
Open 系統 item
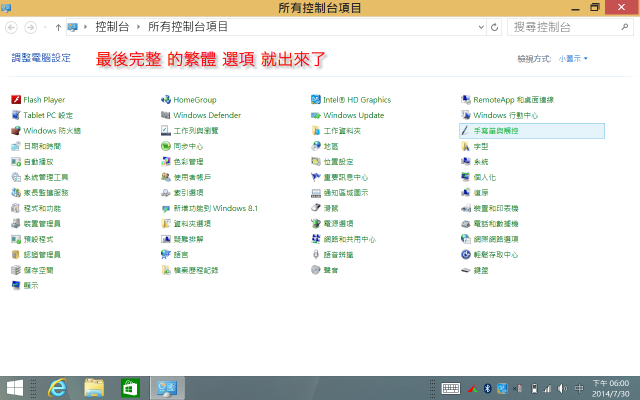[x=475, y=162]
